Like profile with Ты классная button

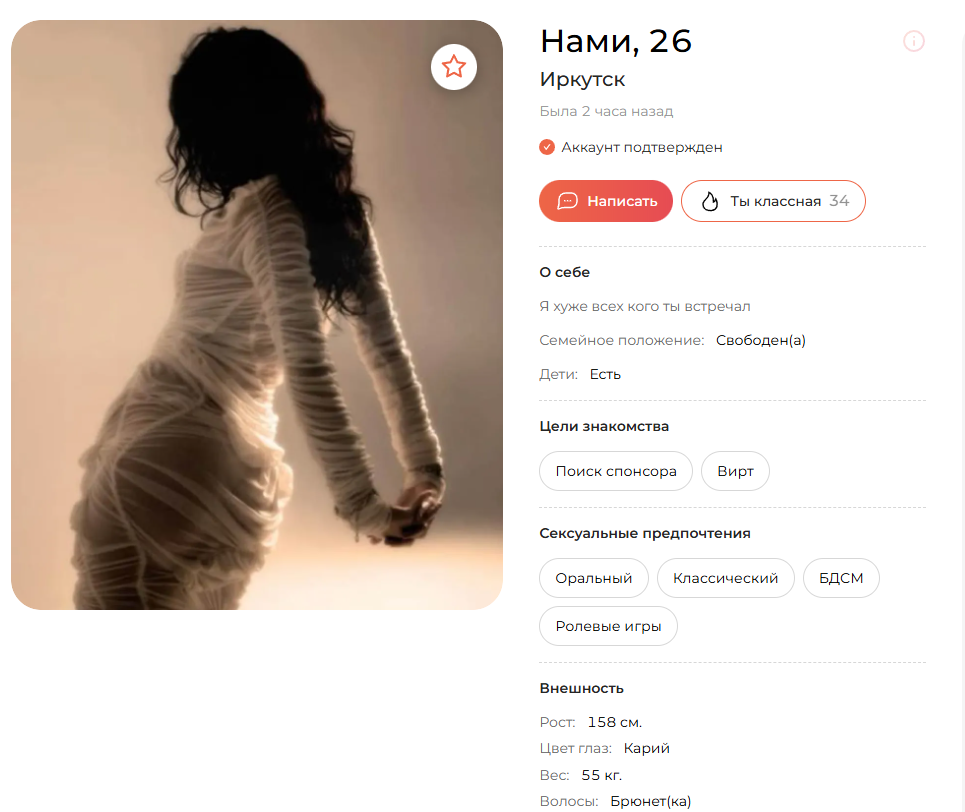pos(773,201)
